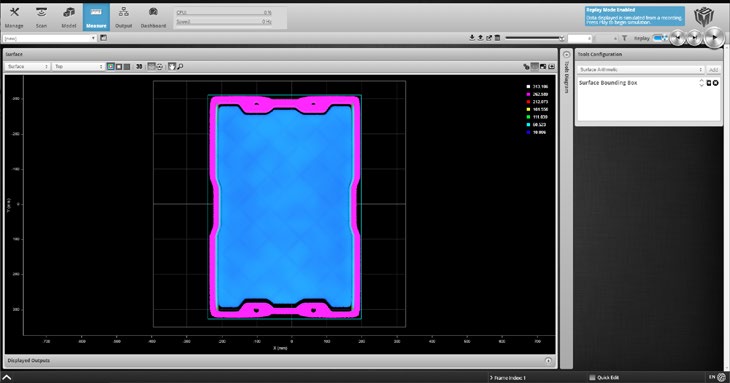Toggle the Replay mode switch
The width and height of the screenshot is (730, 383).
click(660, 38)
